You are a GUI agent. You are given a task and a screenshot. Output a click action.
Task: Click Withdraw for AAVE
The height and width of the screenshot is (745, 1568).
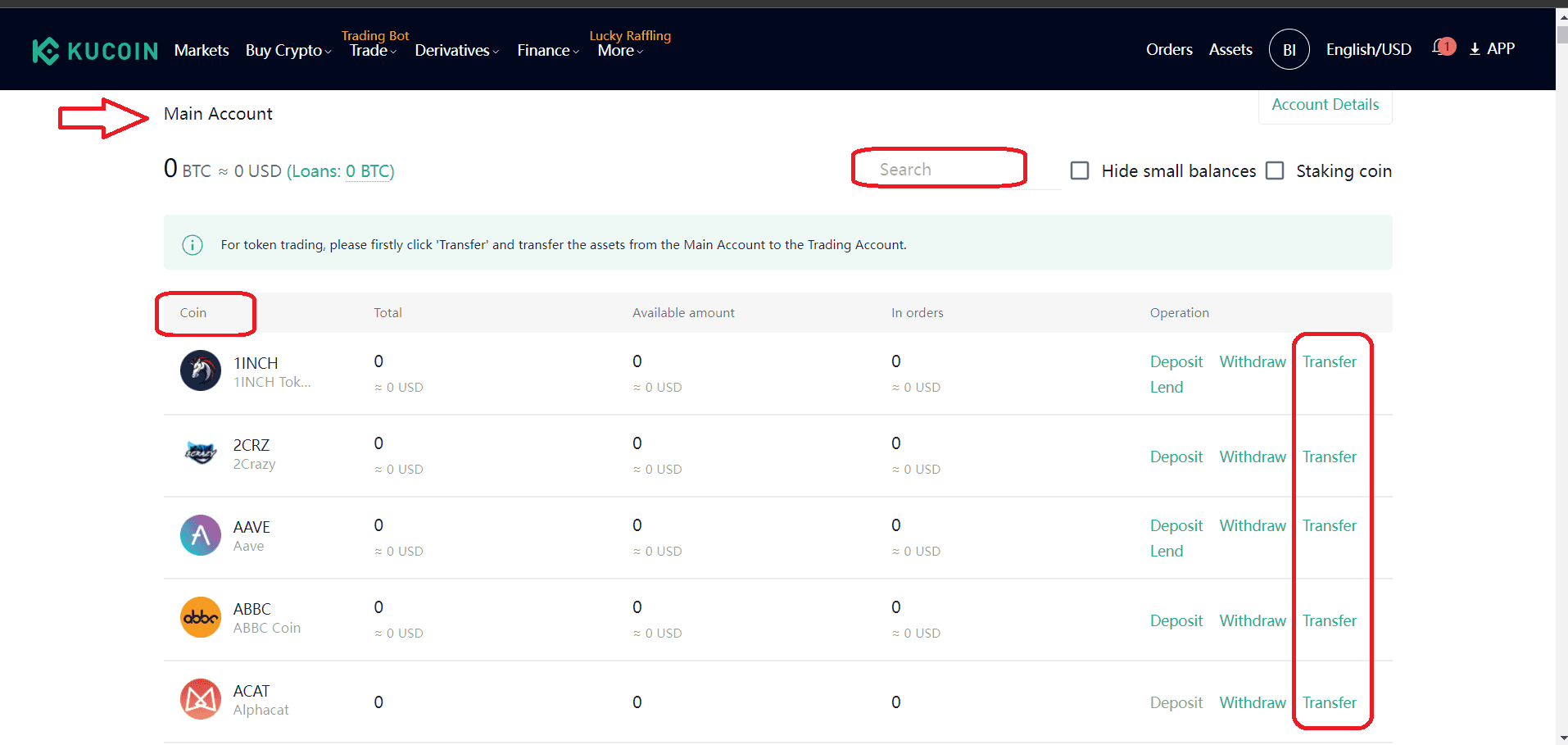click(1253, 525)
